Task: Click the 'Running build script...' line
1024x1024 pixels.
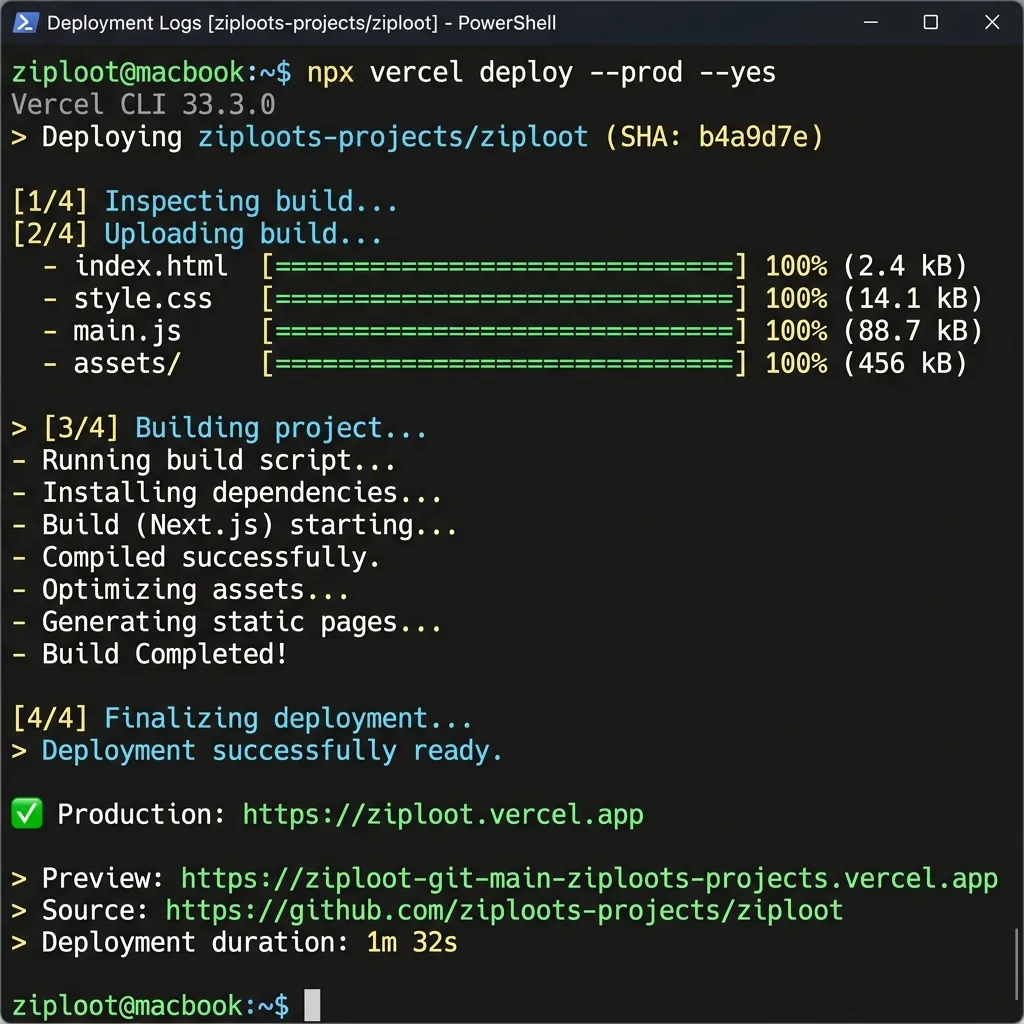Action: pyautogui.click(x=219, y=460)
